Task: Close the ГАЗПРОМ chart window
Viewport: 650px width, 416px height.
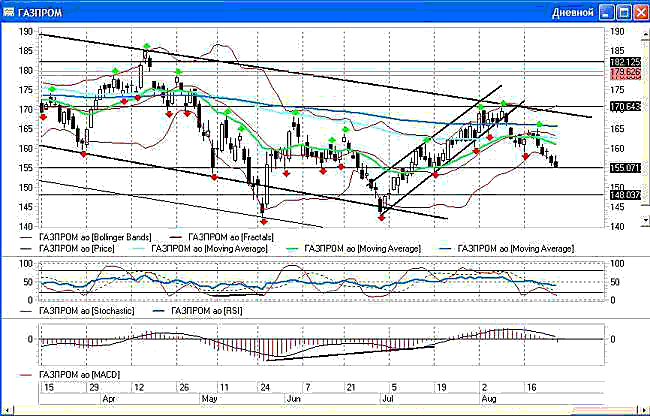Action: click(x=640, y=12)
